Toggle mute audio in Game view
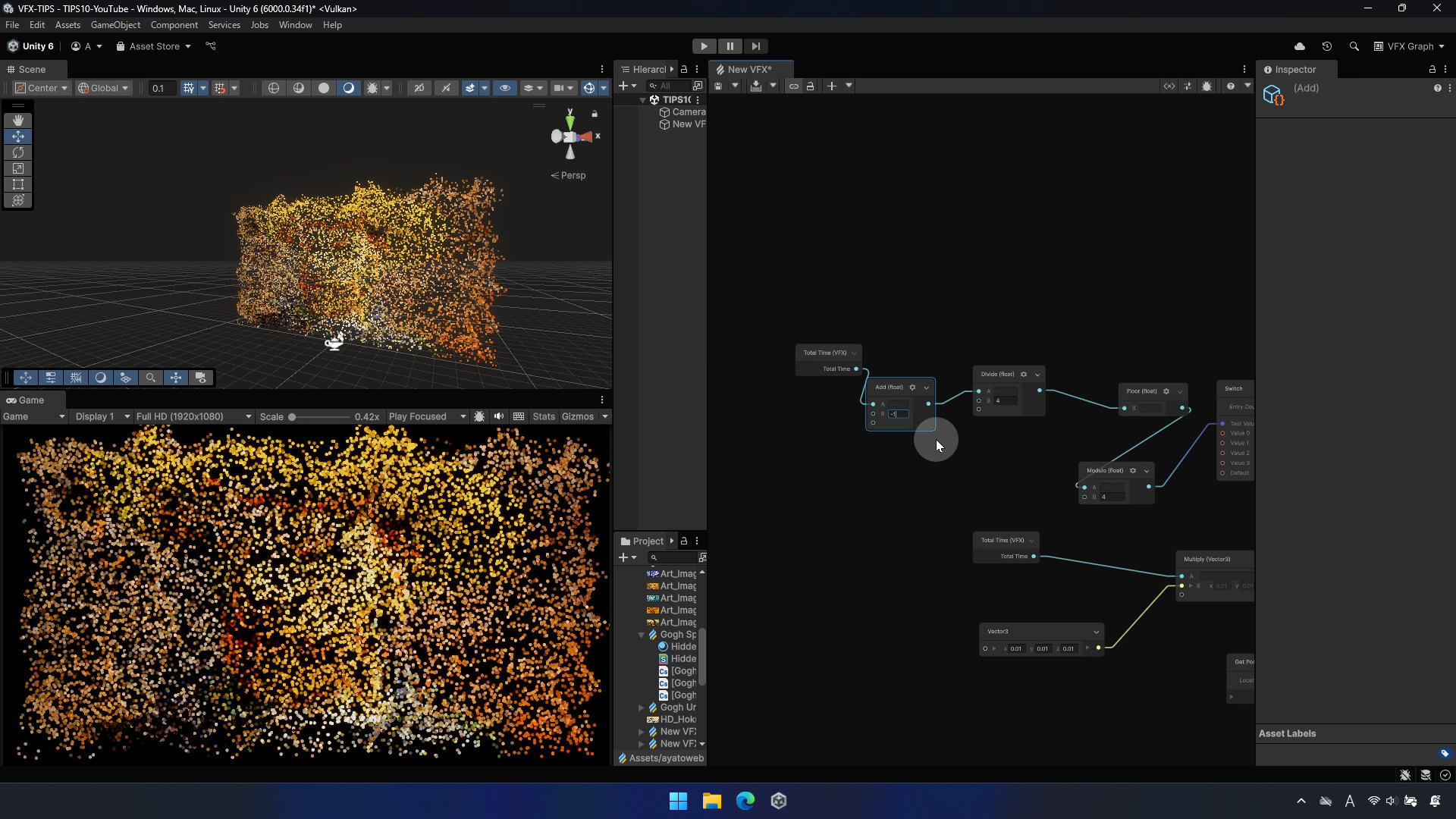1456x819 pixels. pyautogui.click(x=498, y=416)
